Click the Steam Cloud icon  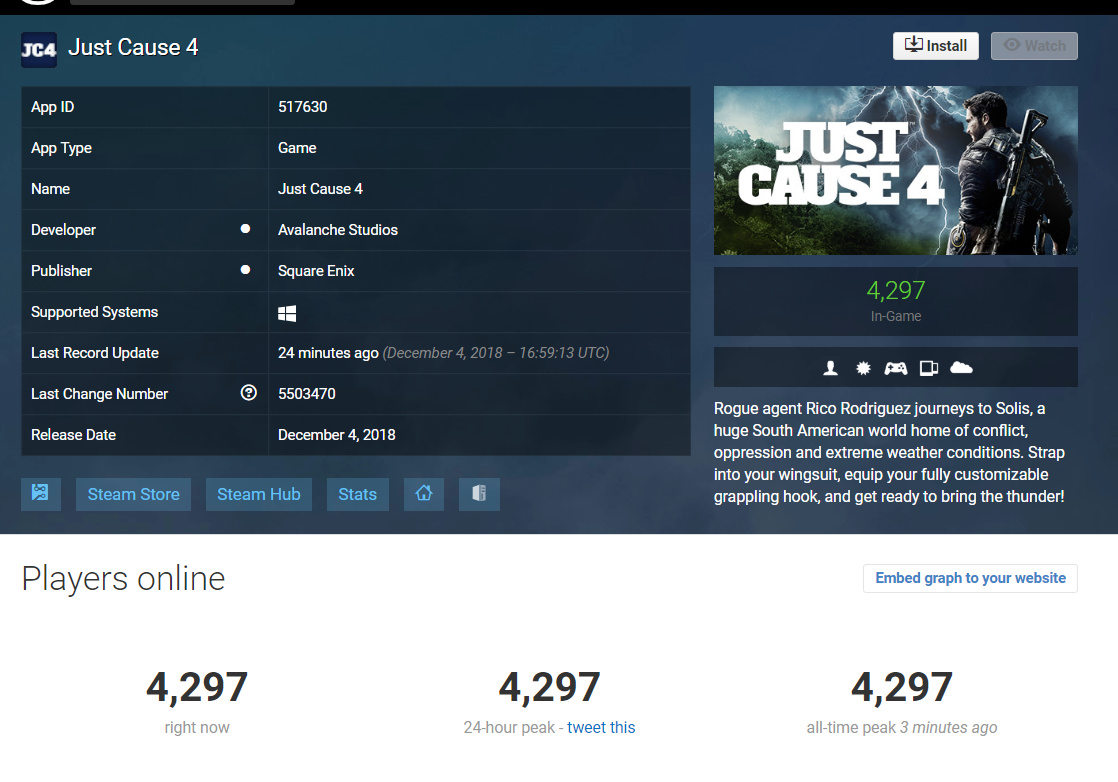pos(961,367)
